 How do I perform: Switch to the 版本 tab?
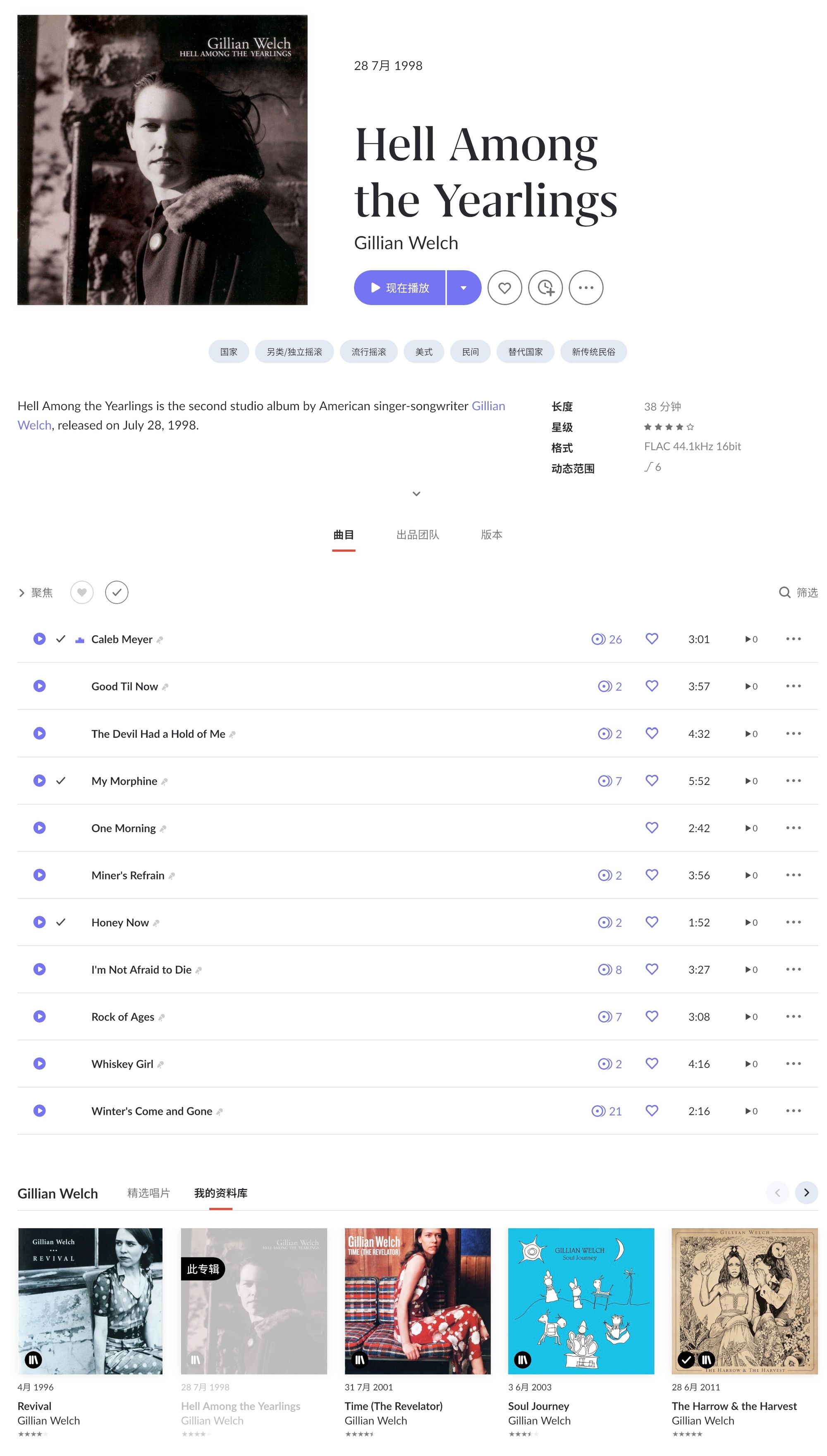491,535
